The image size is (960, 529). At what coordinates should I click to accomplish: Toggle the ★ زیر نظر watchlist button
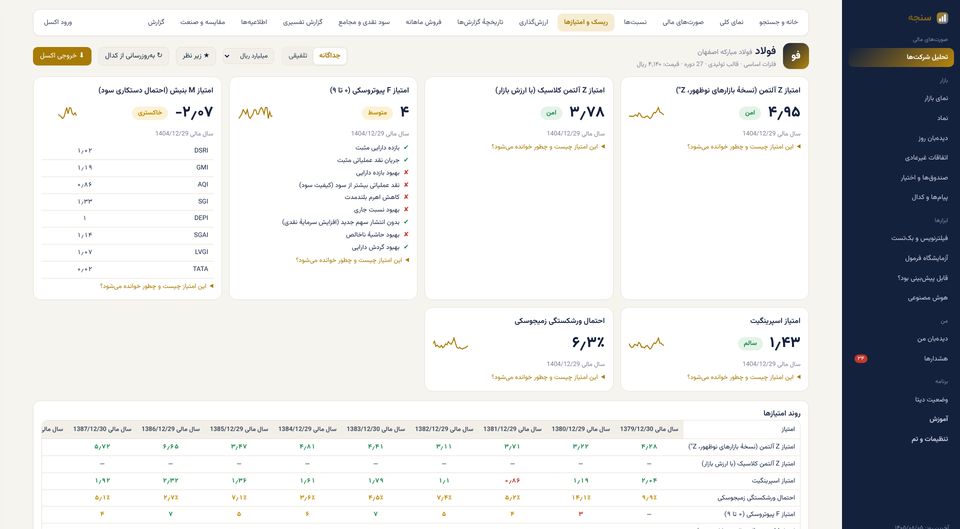tap(196, 56)
